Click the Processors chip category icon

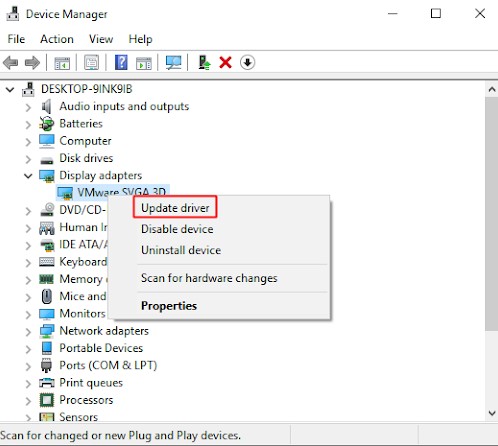coord(47,400)
